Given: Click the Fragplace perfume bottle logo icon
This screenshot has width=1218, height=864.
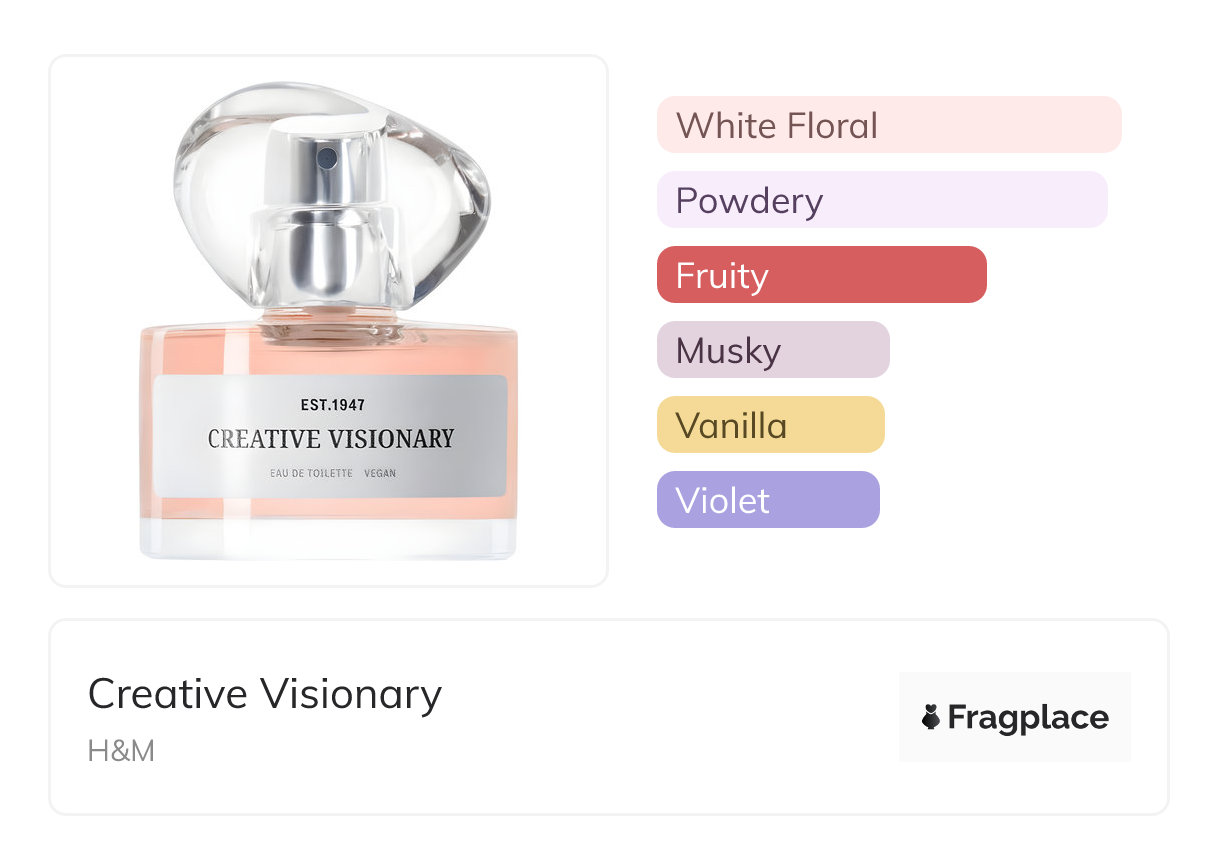Looking at the screenshot, I should tap(931, 717).
